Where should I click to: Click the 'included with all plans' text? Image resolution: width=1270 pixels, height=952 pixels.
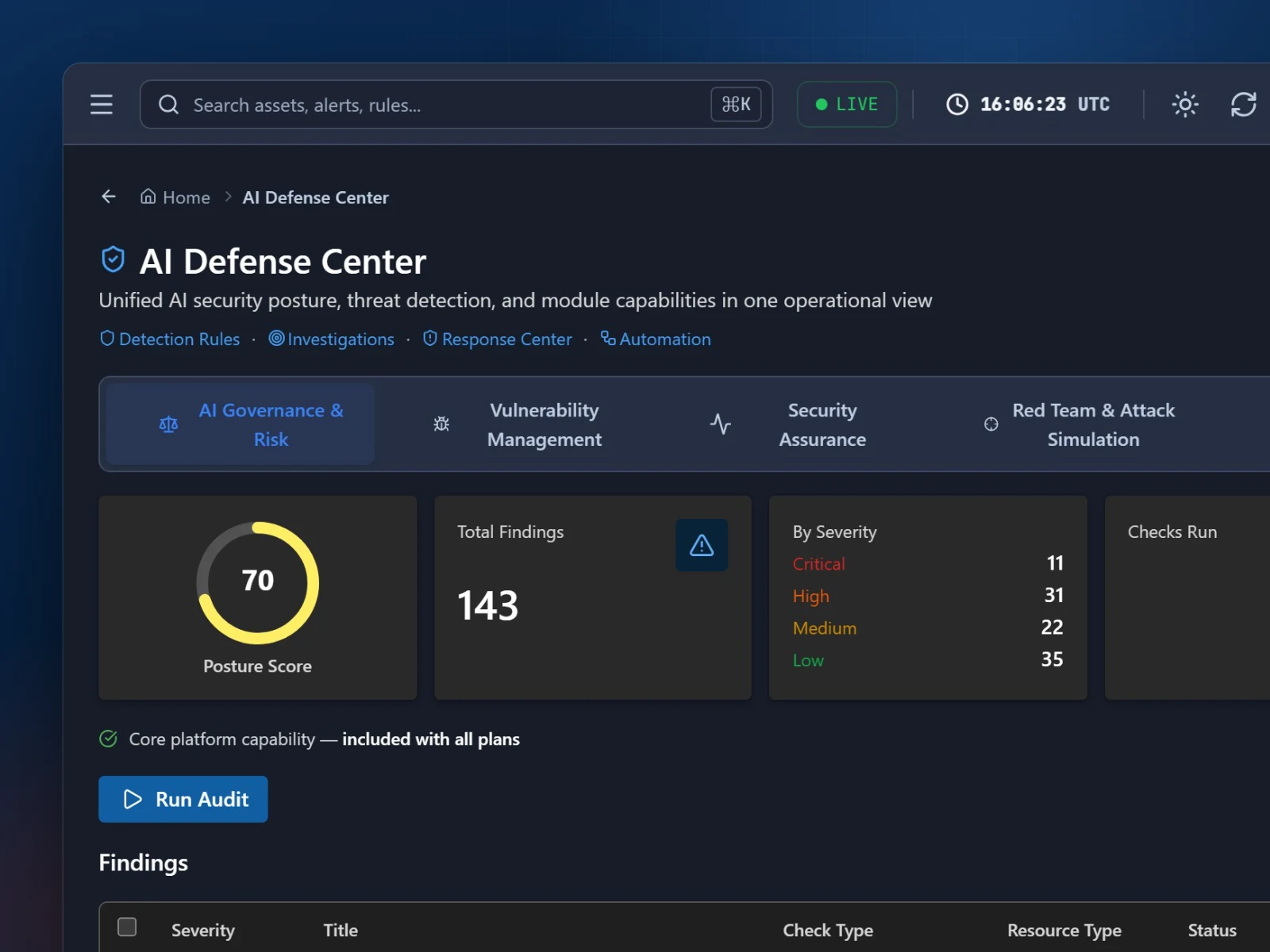tap(431, 739)
